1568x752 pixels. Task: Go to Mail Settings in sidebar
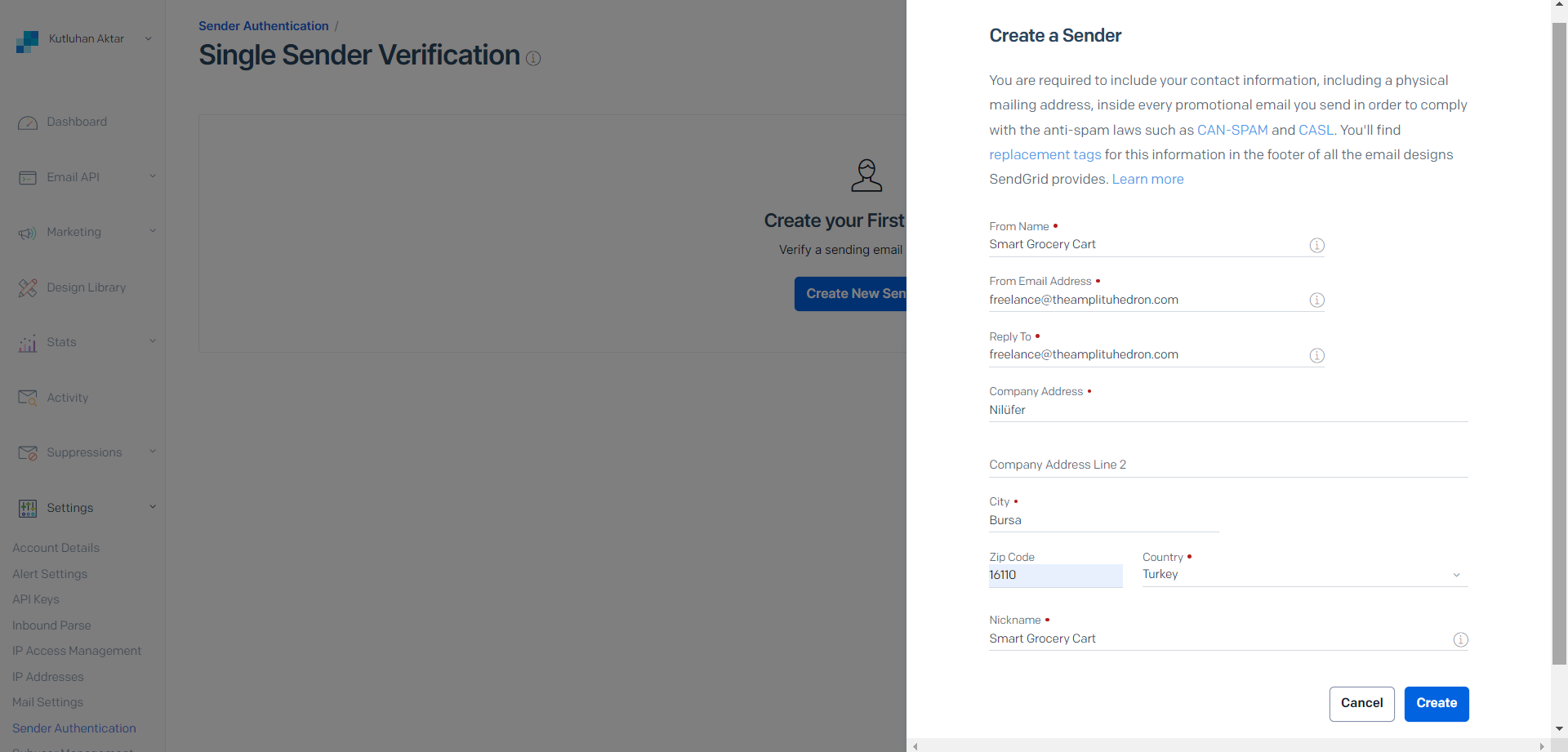(x=48, y=702)
